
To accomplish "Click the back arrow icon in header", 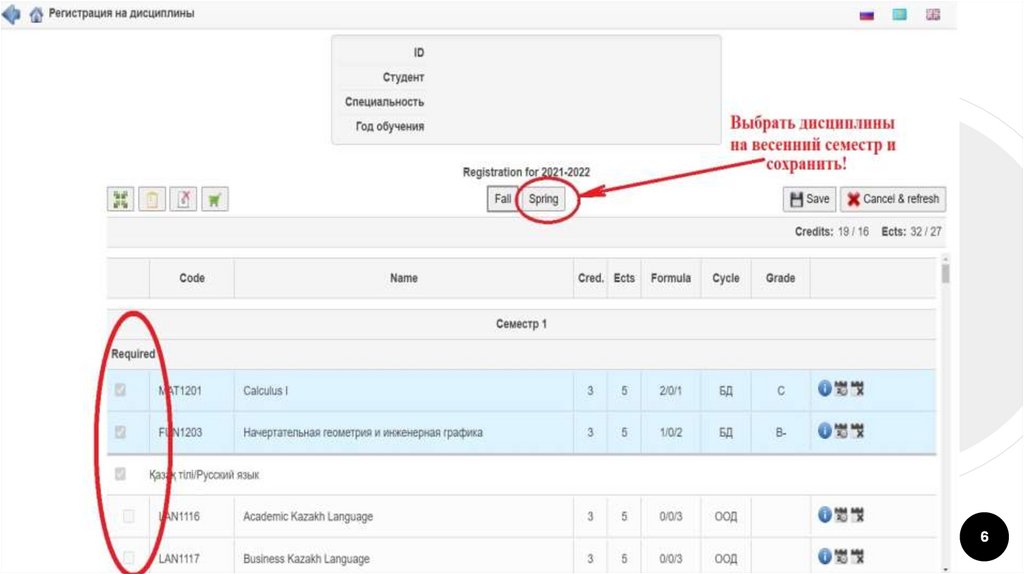I will click(x=12, y=14).
